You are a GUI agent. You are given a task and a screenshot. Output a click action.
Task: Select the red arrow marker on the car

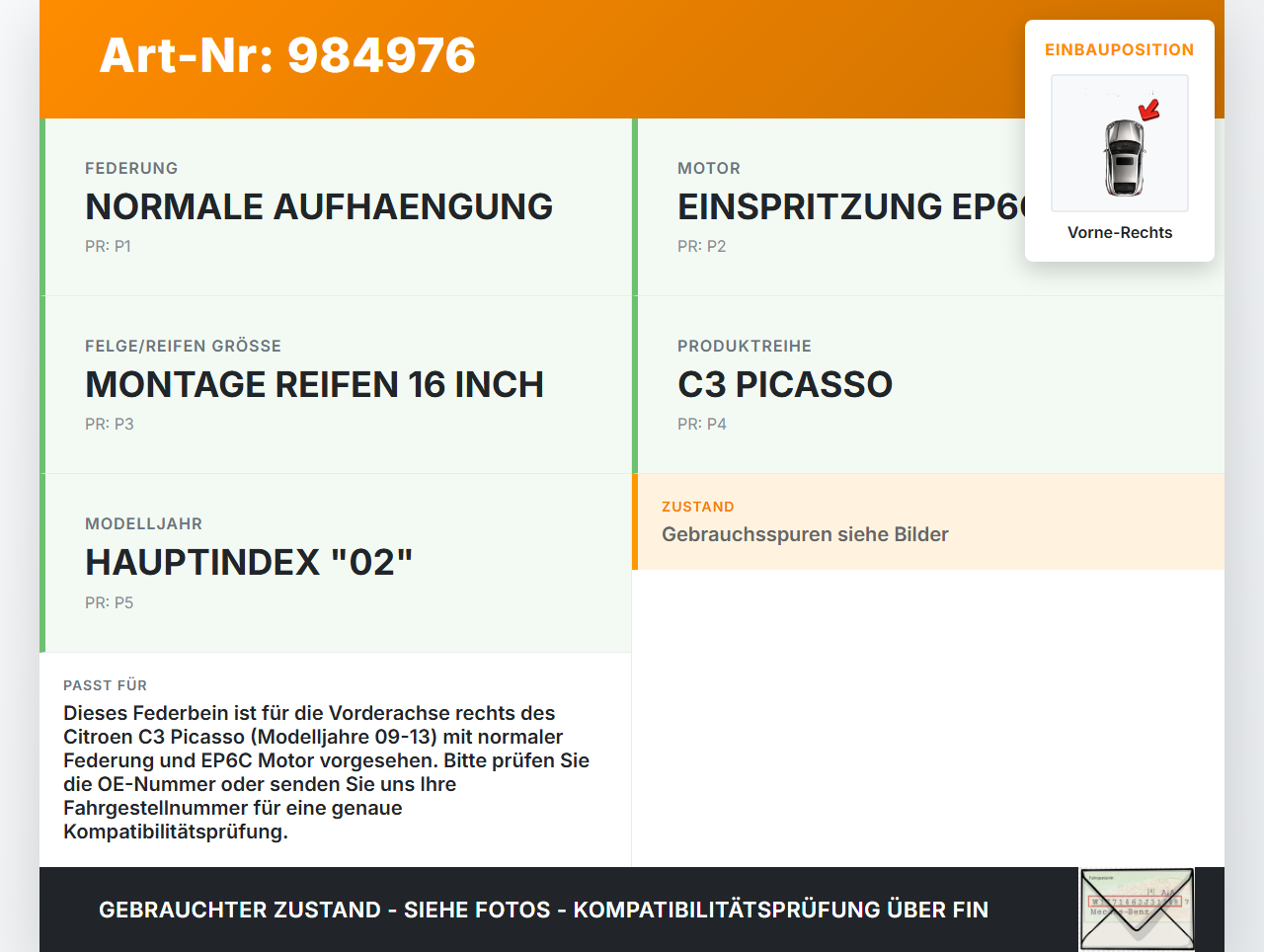point(1147,111)
